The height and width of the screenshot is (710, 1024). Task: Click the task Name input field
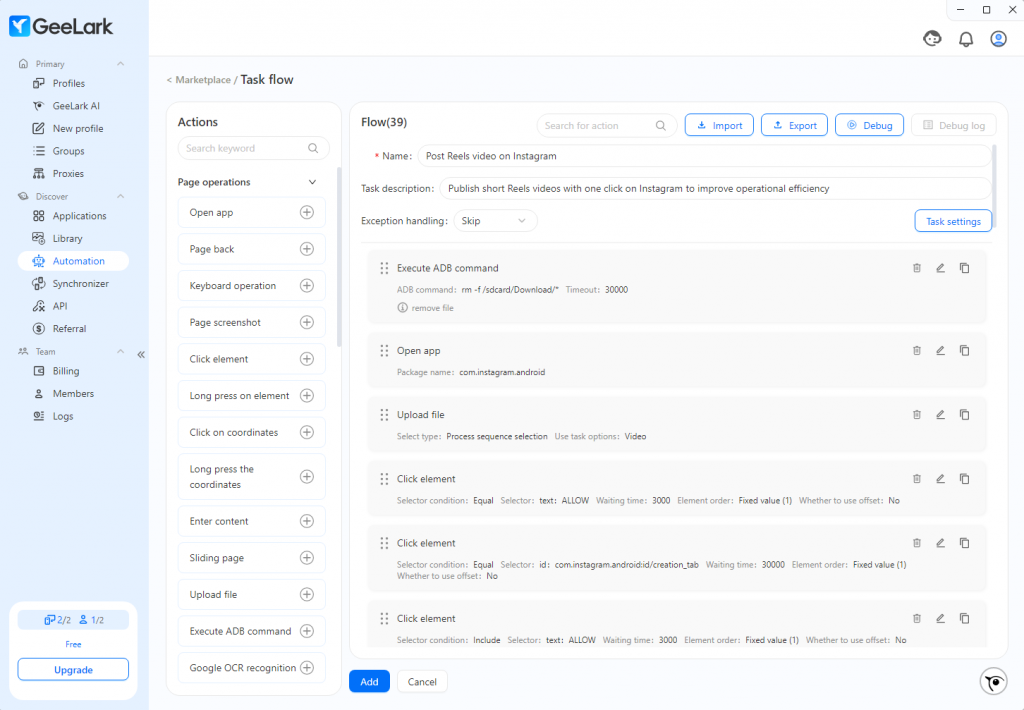[x=704, y=155]
